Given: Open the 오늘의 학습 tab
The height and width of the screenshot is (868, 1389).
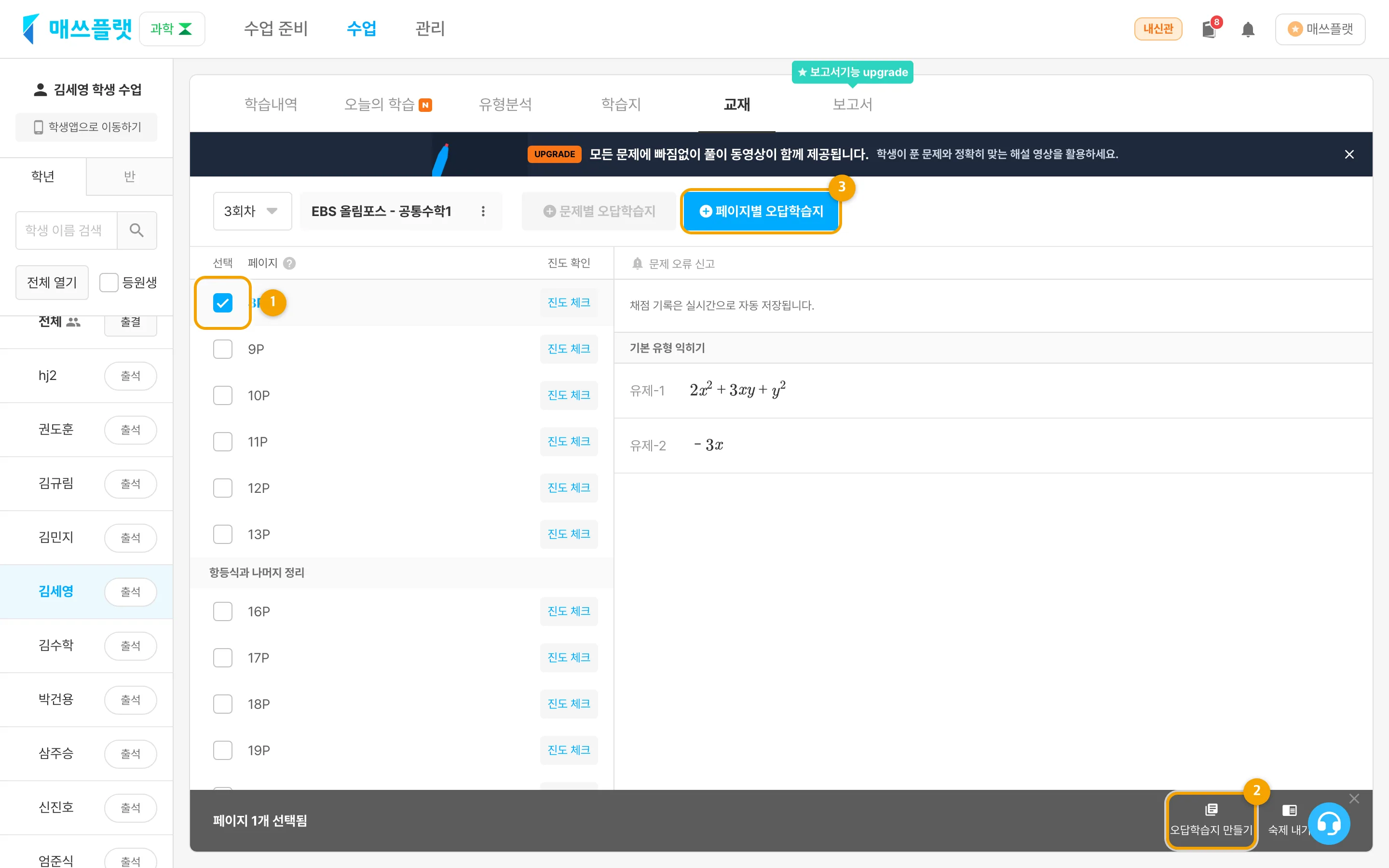Looking at the screenshot, I should [x=387, y=104].
